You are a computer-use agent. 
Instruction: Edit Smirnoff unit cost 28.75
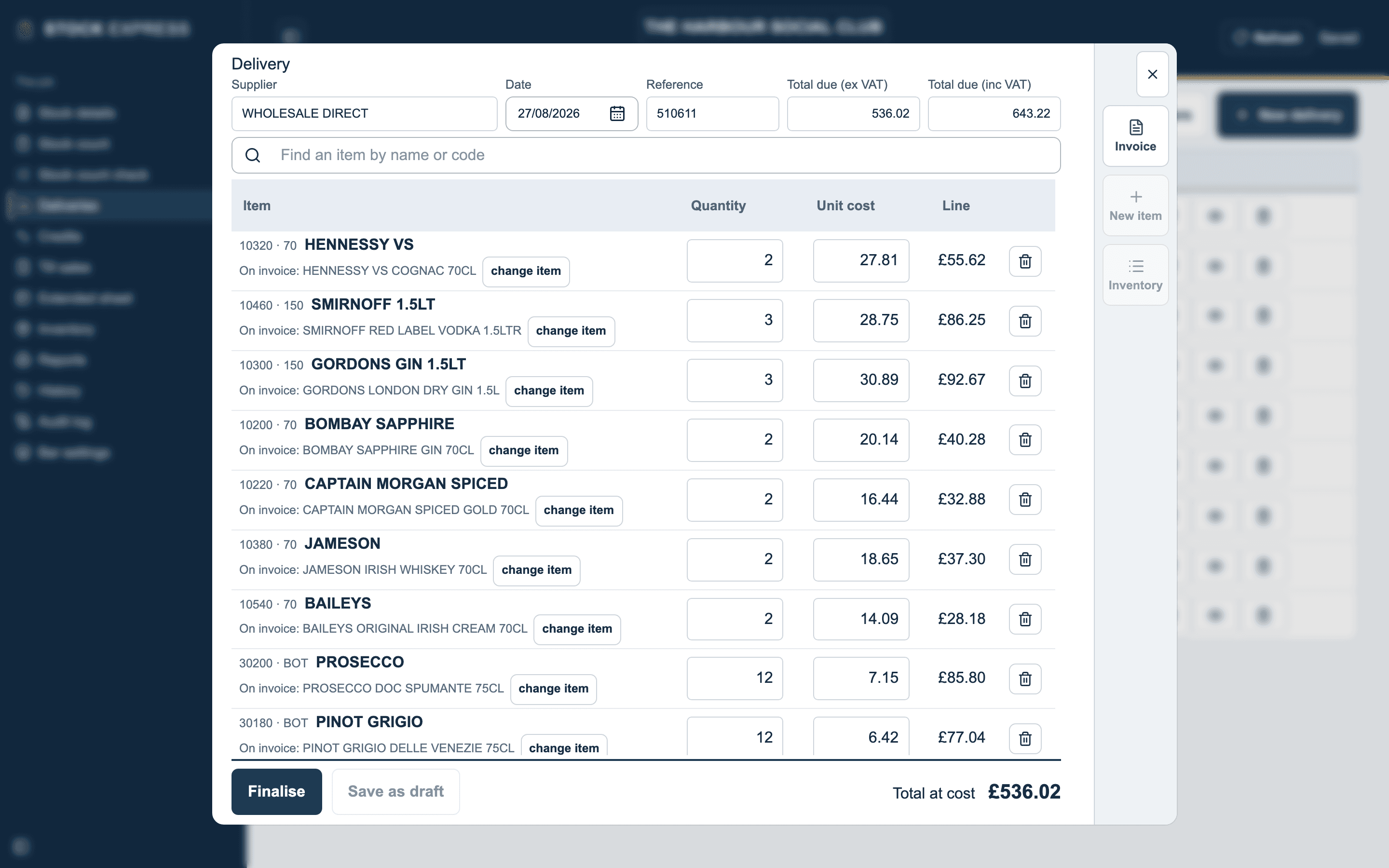[x=861, y=320]
